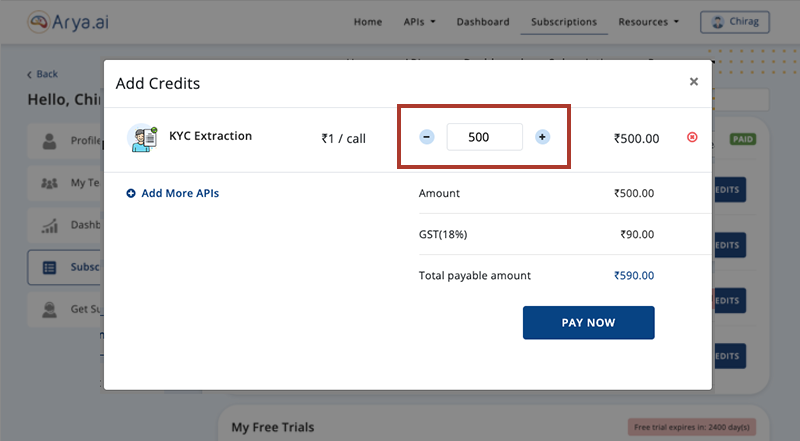This screenshot has width=800, height=441.
Task: Click the free trial expires badge
Action: point(692,427)
